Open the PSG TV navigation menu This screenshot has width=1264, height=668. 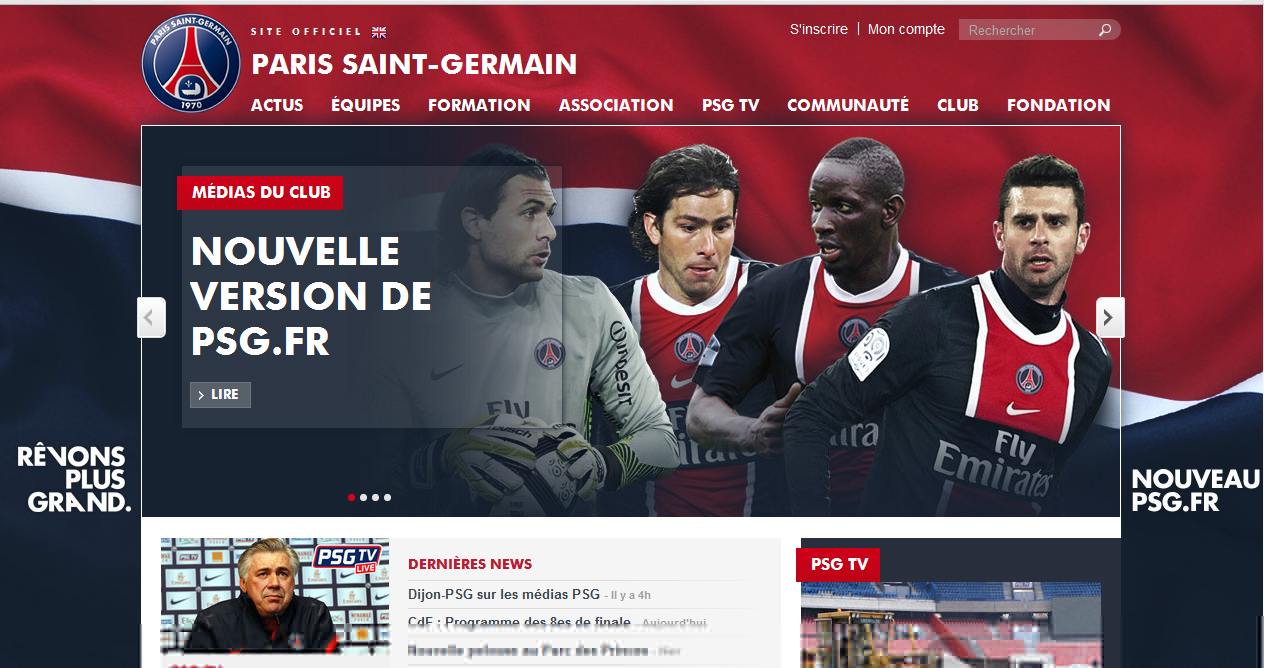731,105
